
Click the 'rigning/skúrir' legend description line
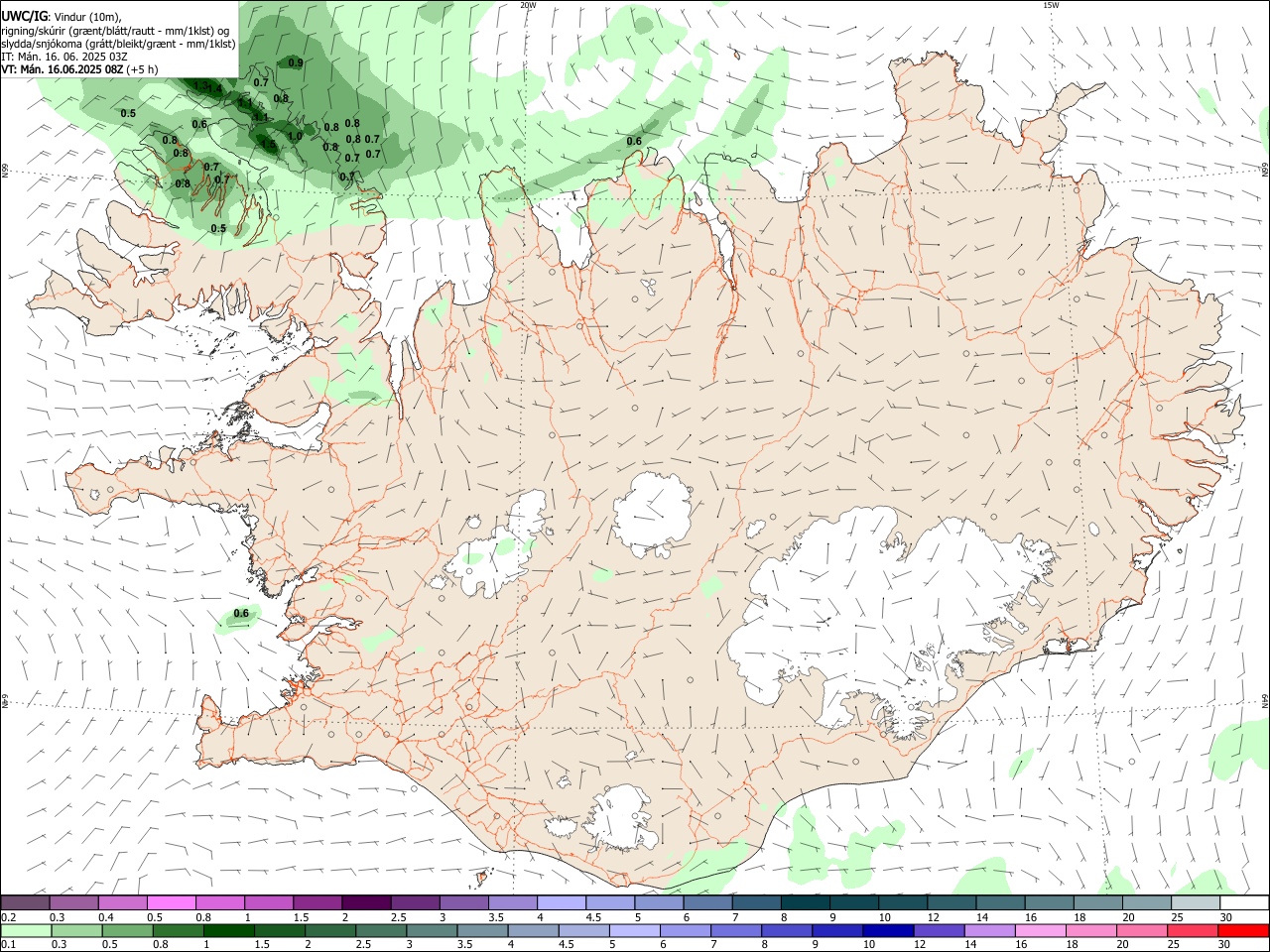tap(115, 31)
